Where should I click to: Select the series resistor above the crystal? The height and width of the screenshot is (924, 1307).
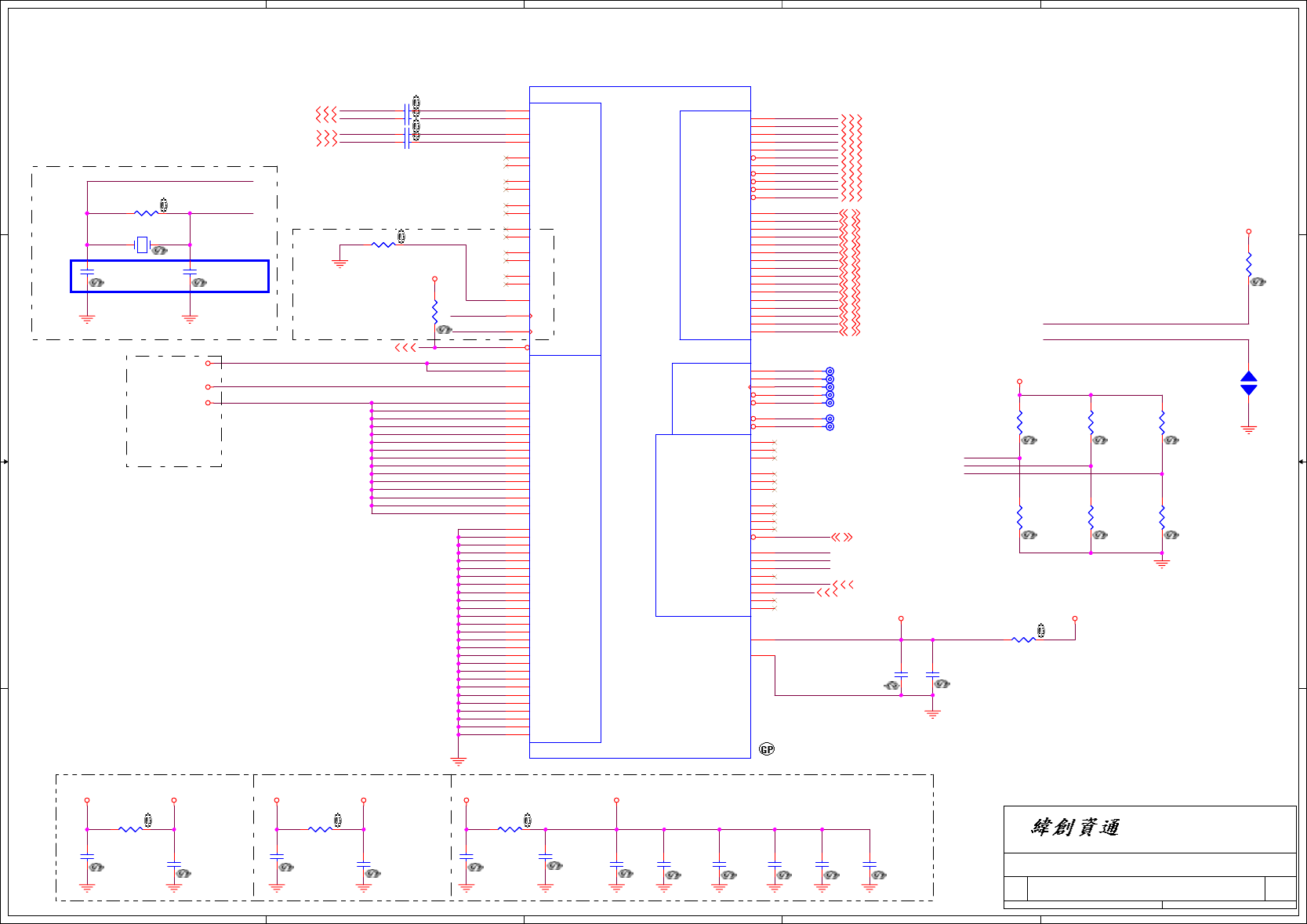(x=146, y=213)
